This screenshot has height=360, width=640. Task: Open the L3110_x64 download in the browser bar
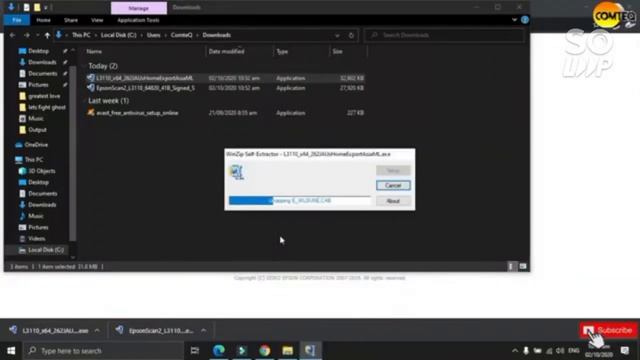click(x=49, y=331)
